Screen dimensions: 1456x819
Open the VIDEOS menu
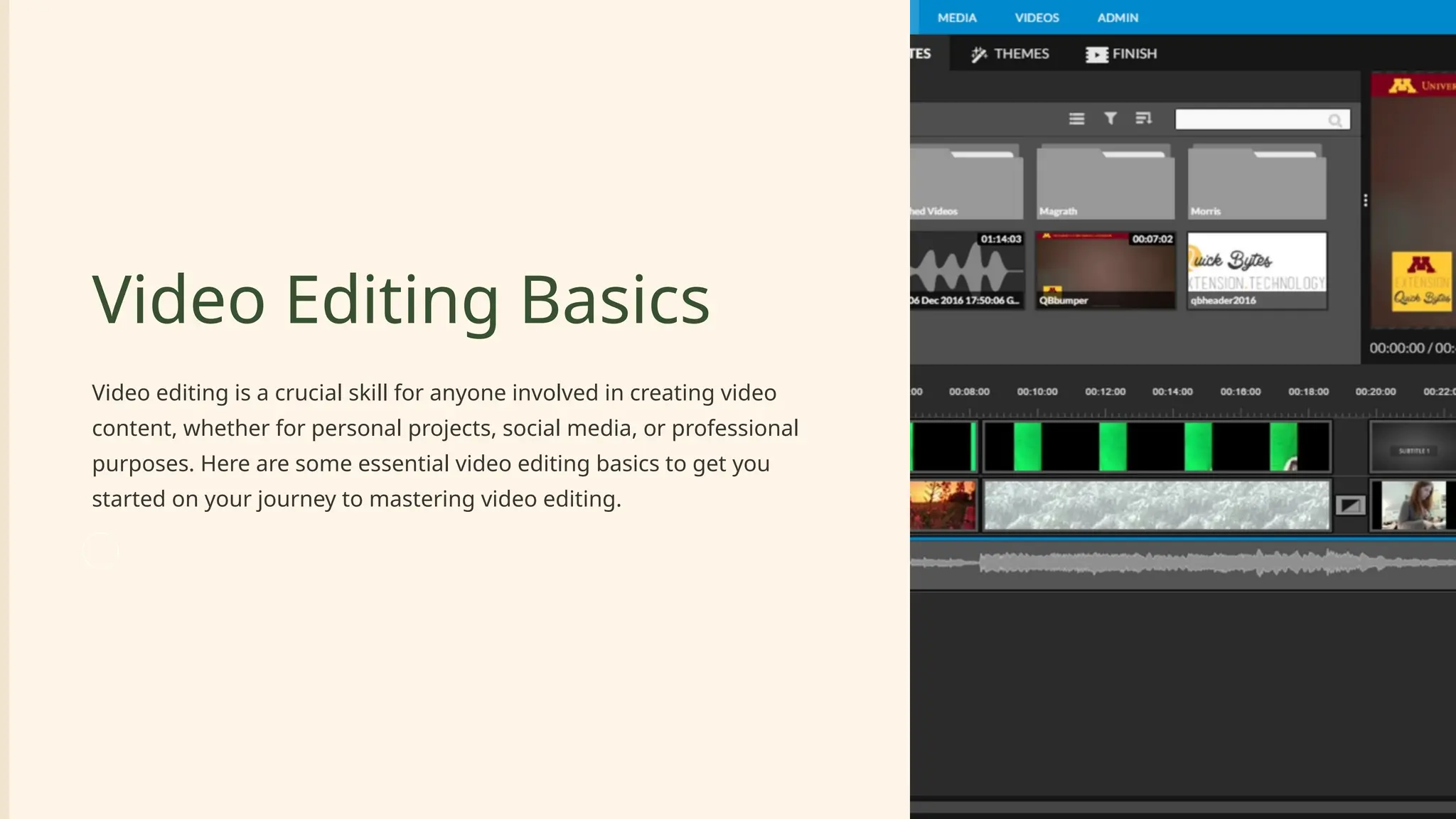tap(1037, 18)
